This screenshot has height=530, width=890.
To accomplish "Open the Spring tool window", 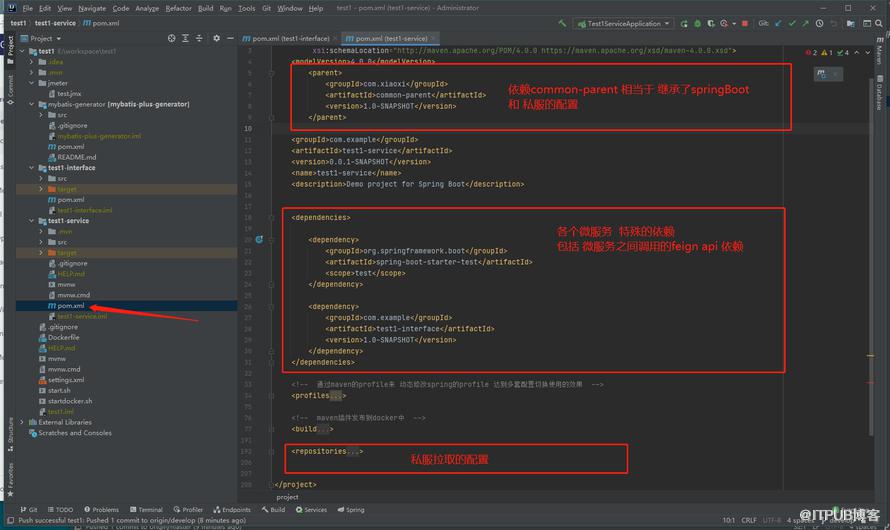I will point(351,510).
